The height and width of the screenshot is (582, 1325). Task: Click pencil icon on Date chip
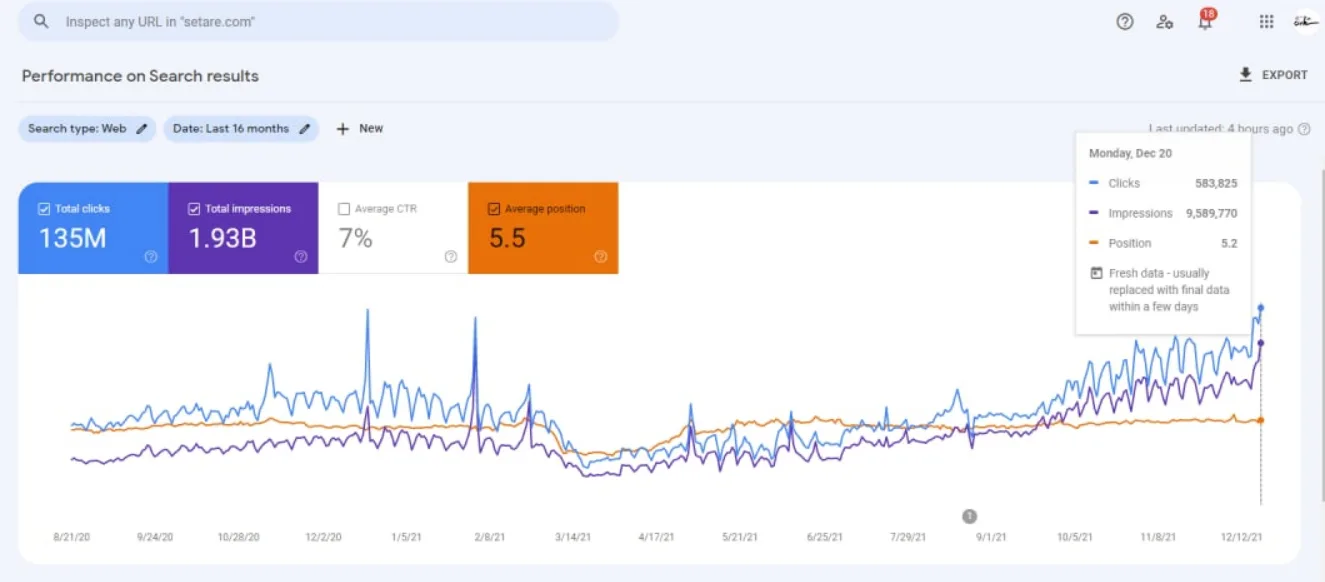click(x=305, y=129)
